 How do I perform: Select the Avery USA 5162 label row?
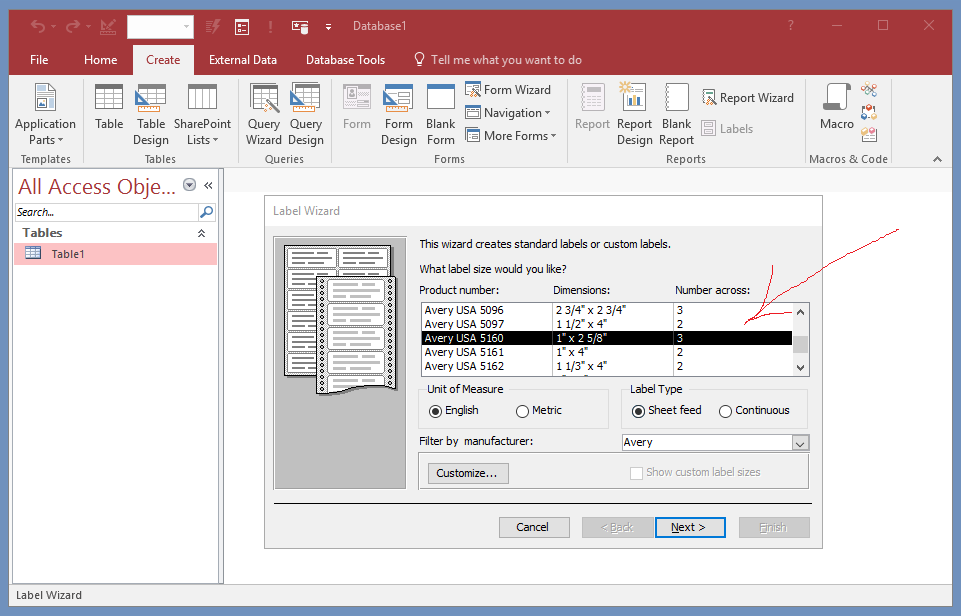tap(607, 367)
